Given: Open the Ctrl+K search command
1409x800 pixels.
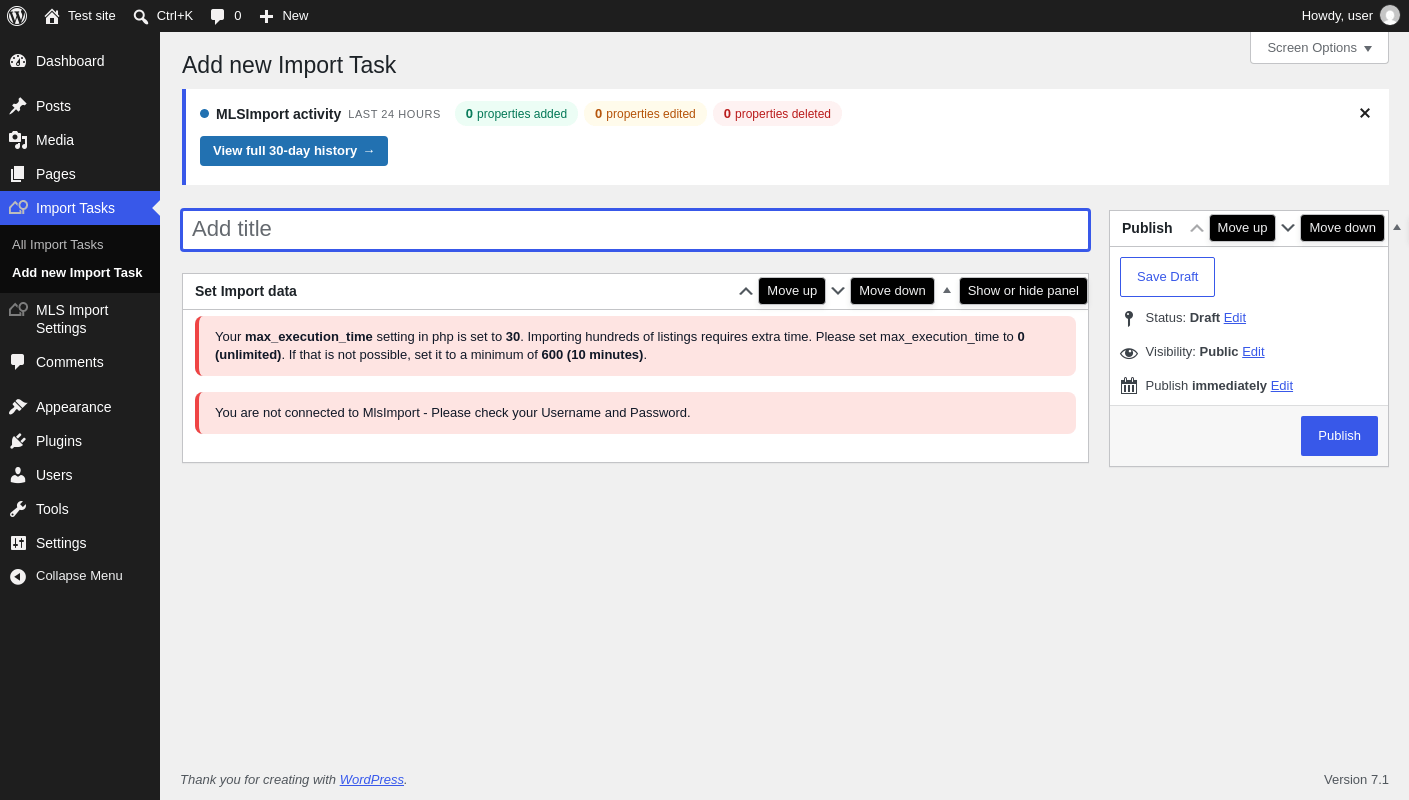Looking at the screenshot, I should [163, 16].
